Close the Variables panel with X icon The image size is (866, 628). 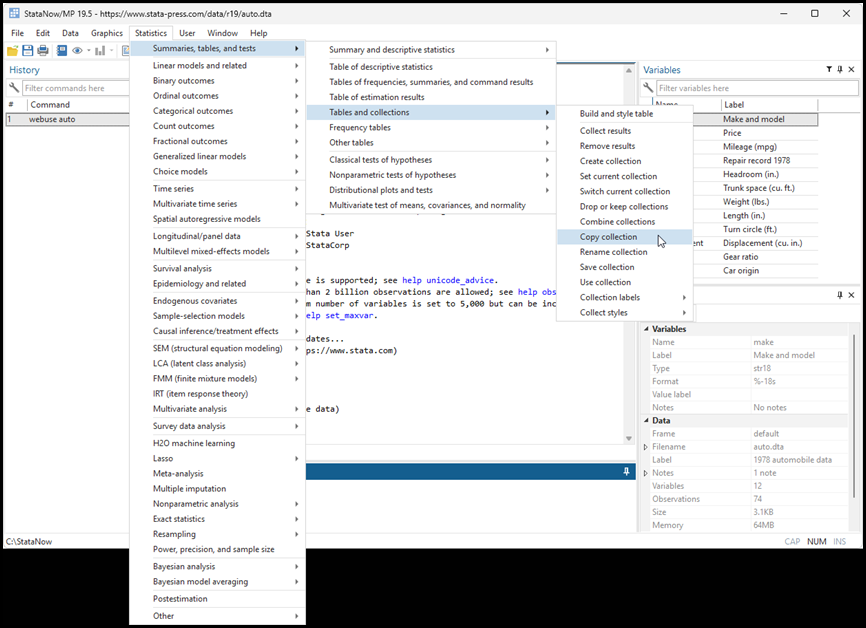coord(851,70)
